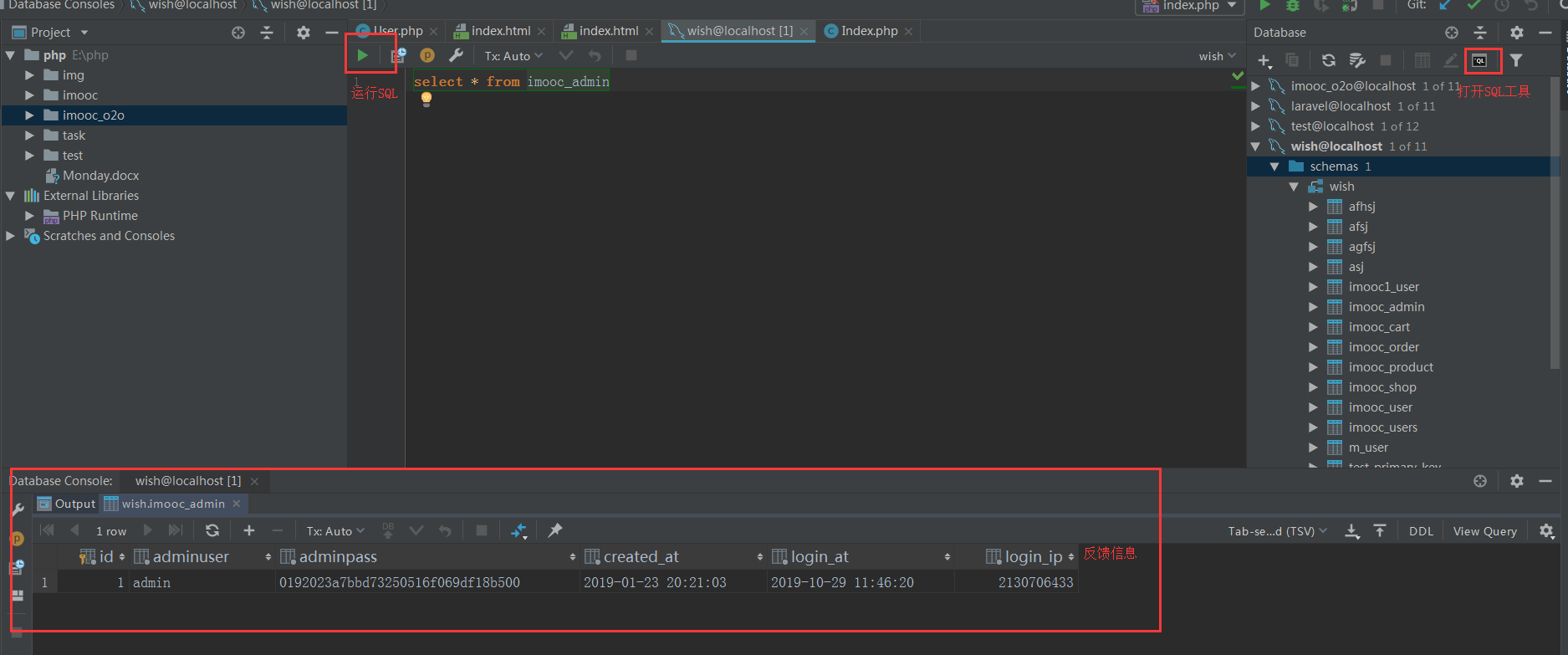The height and width of the screenshot is (655, 1568).
Task: Open Project panel settings gear
Action: (x=304, y=33)
